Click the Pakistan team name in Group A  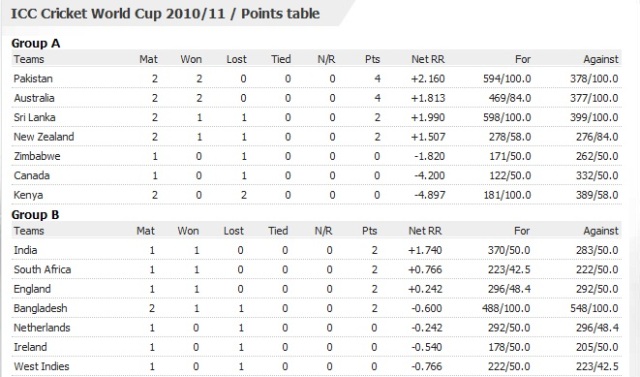[33, 78]
